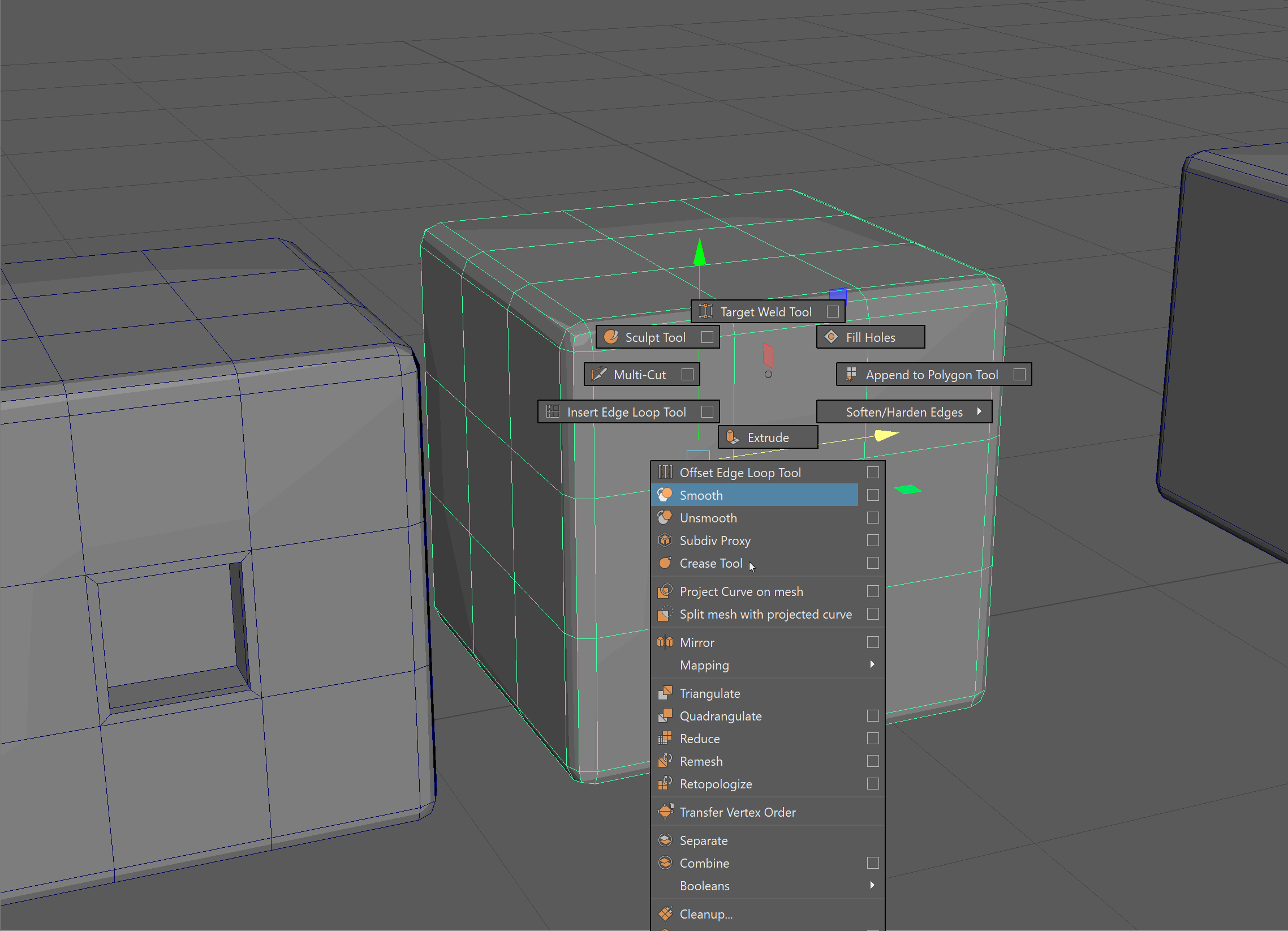1288x931 pixels.
Task: Activate the Multi-Cut knife icon
Action: (x=598, y=375)
